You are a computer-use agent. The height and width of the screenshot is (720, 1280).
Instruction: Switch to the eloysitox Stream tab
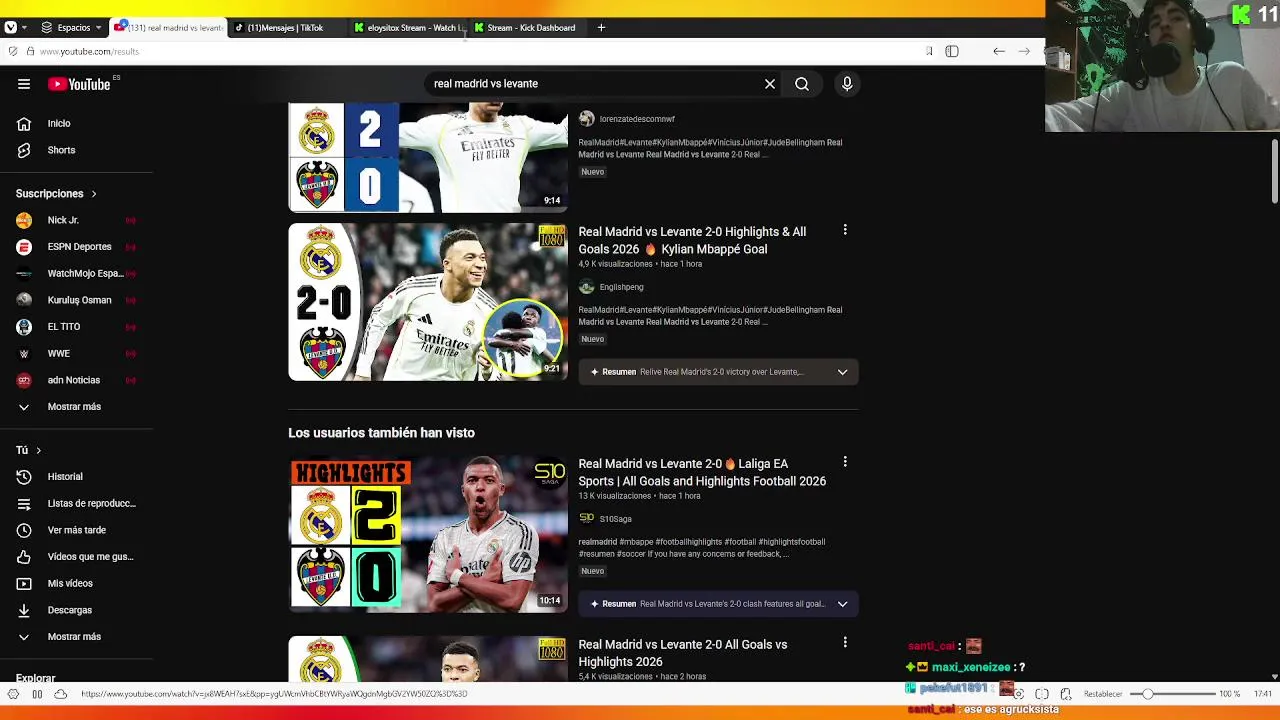point(408,28)
